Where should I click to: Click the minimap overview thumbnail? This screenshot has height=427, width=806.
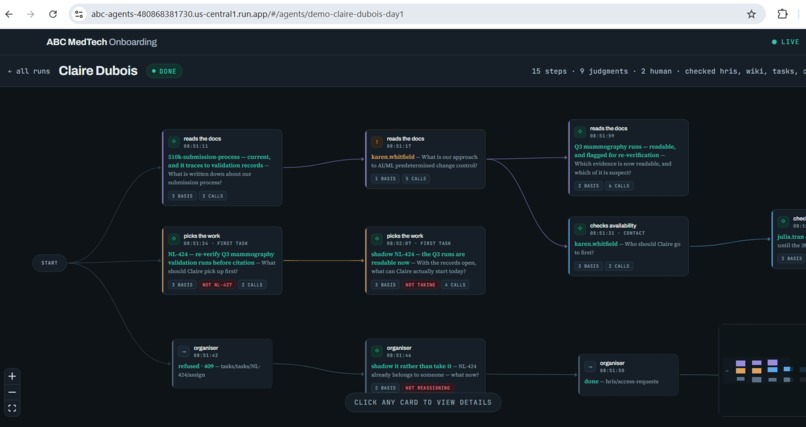coord(762,370)
